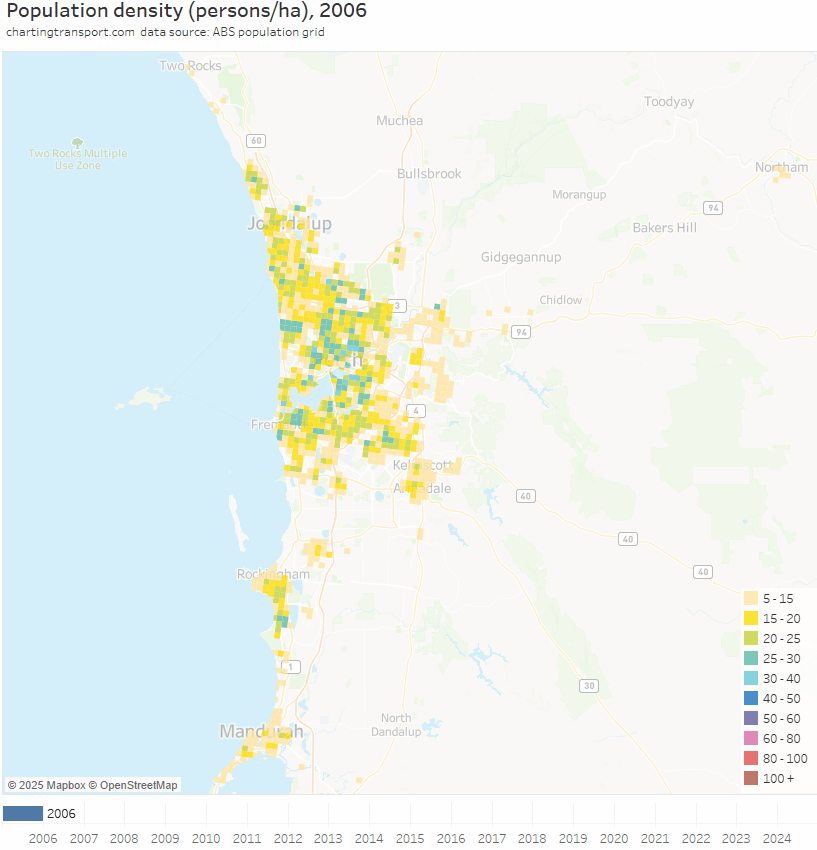Image resolution: width=817 pixels, height=850 pixels.
Task: Select year 2024 on the timeline axis
Action: (x=776, y=839)
